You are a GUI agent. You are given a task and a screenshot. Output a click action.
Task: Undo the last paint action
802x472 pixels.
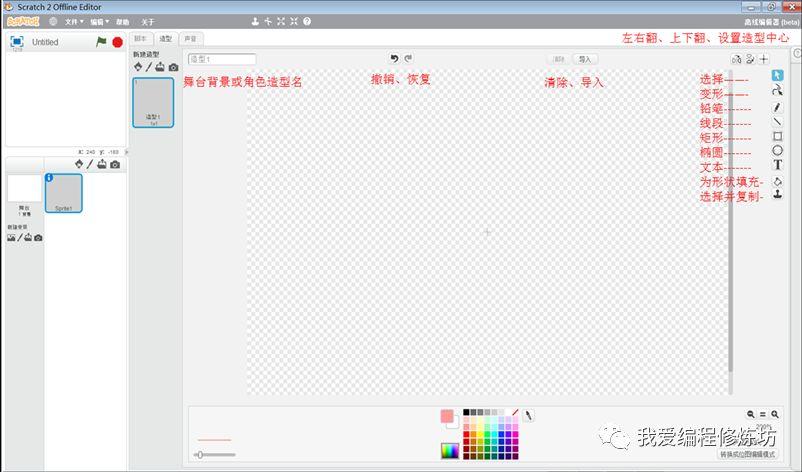pos(394,58)
